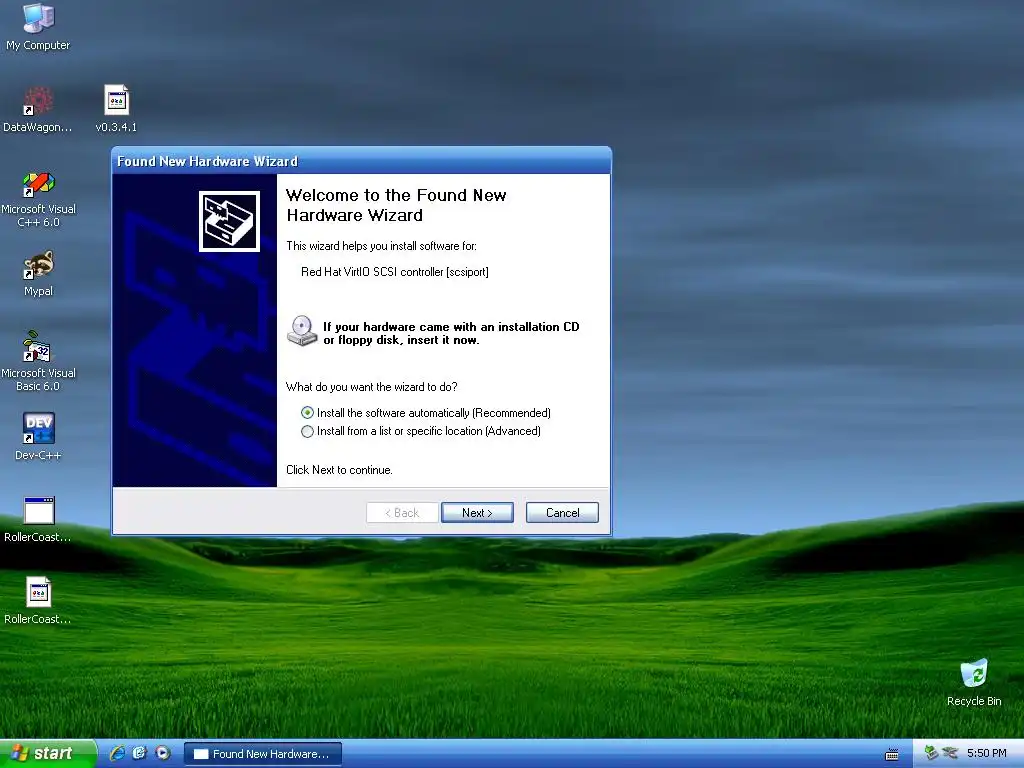Cancel the Found New Hardware Wizard

point(562,513)
